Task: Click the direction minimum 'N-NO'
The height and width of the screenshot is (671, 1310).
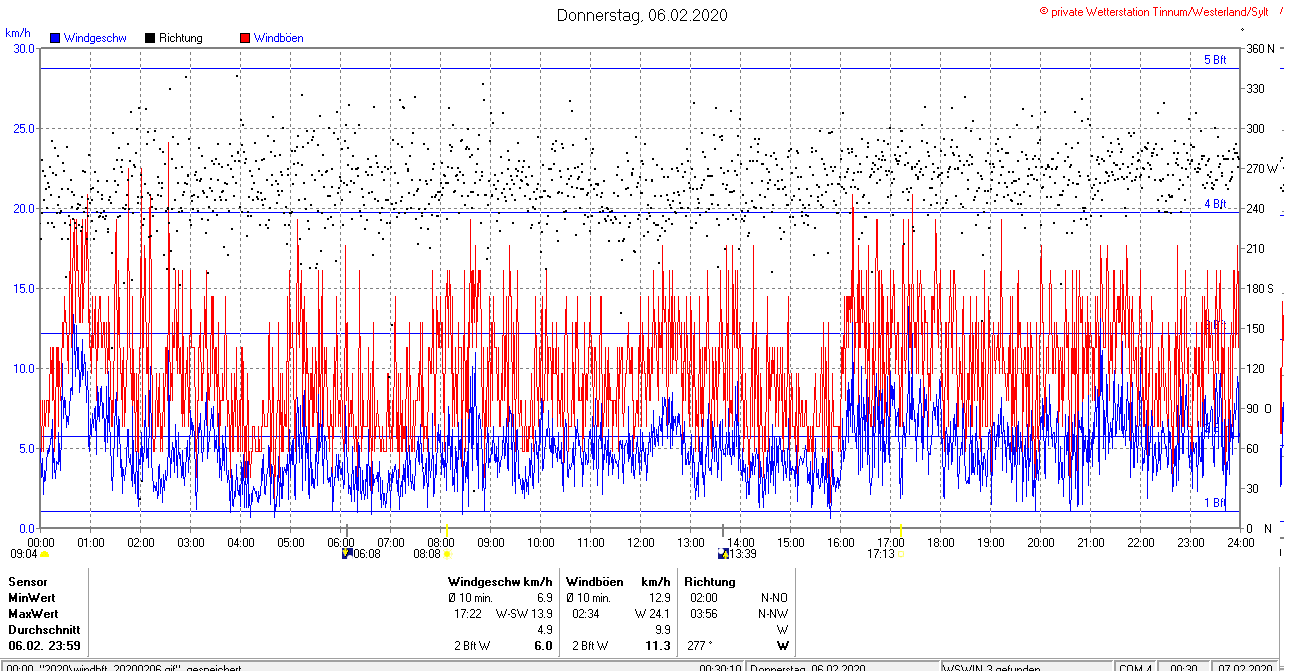Action: [x=775, y=597]
